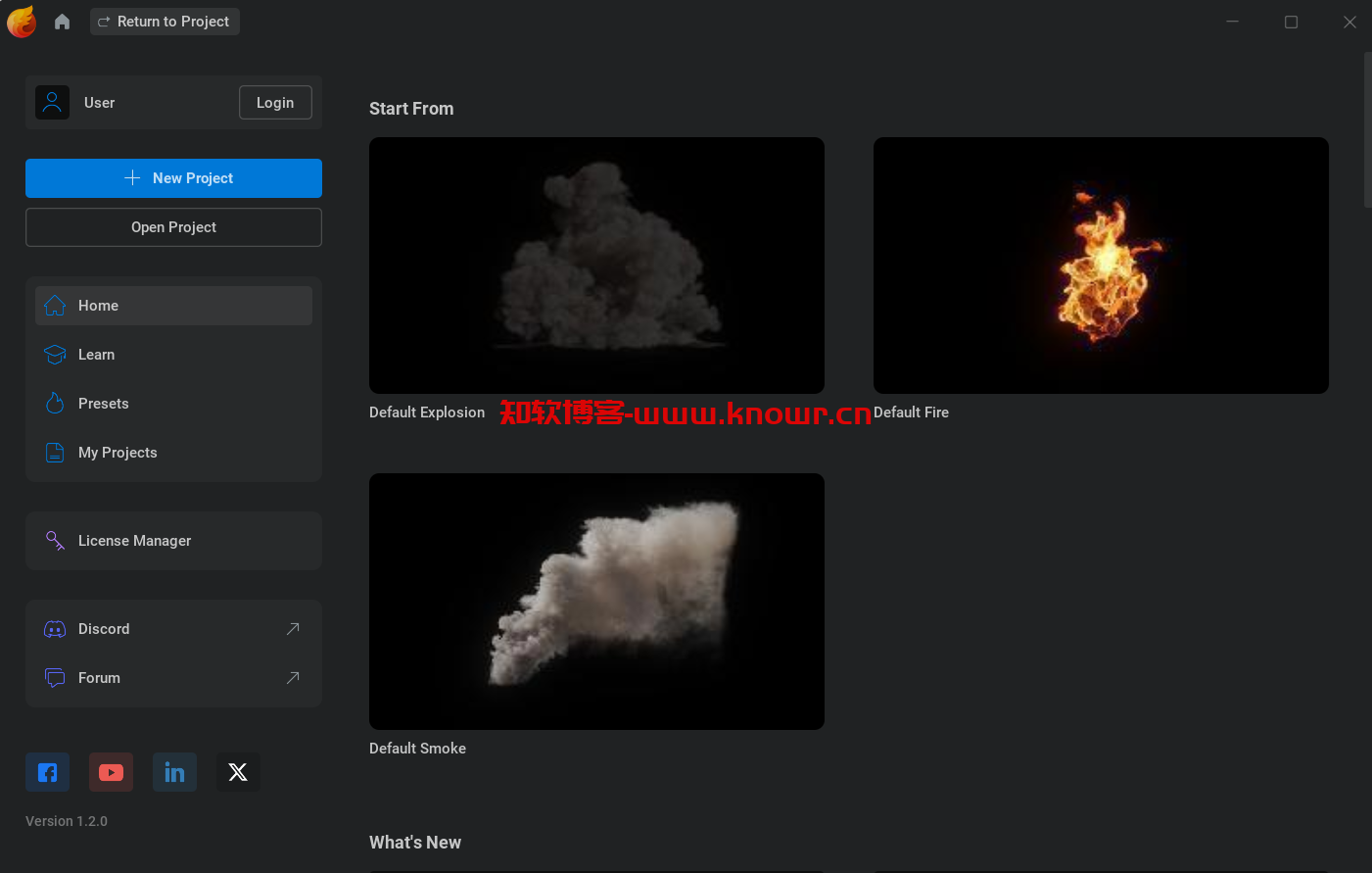Click the Default Fire label
This screenshot has width=1372, height=873.
(911, 412)
